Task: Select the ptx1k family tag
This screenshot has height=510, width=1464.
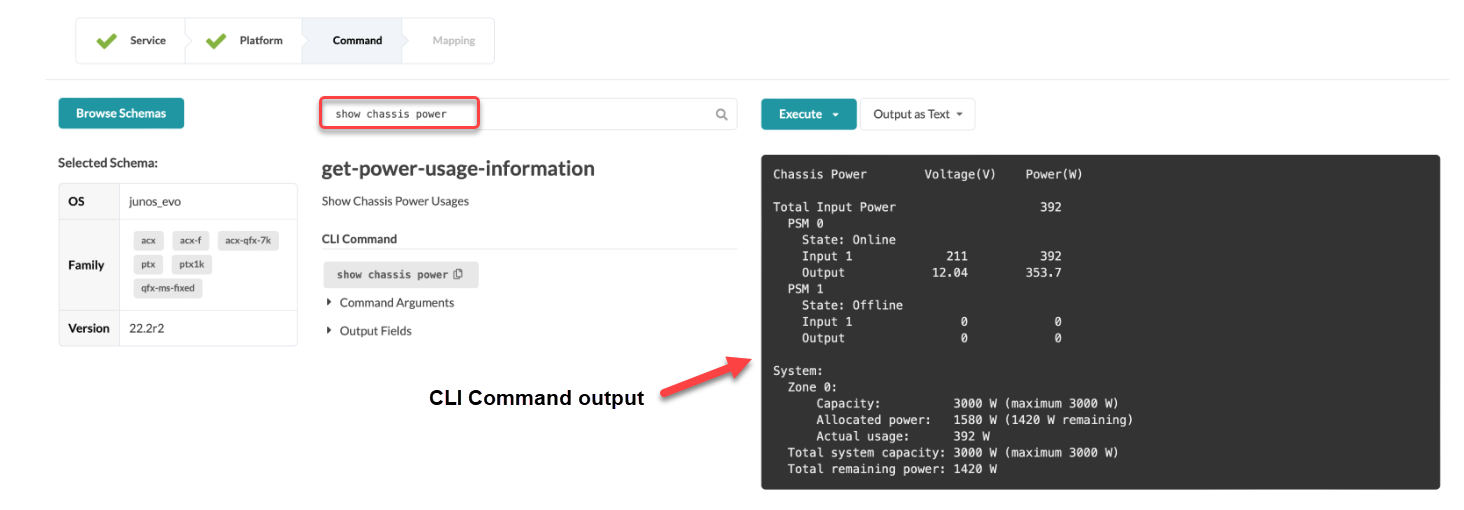Action: (x=191, y=265)
